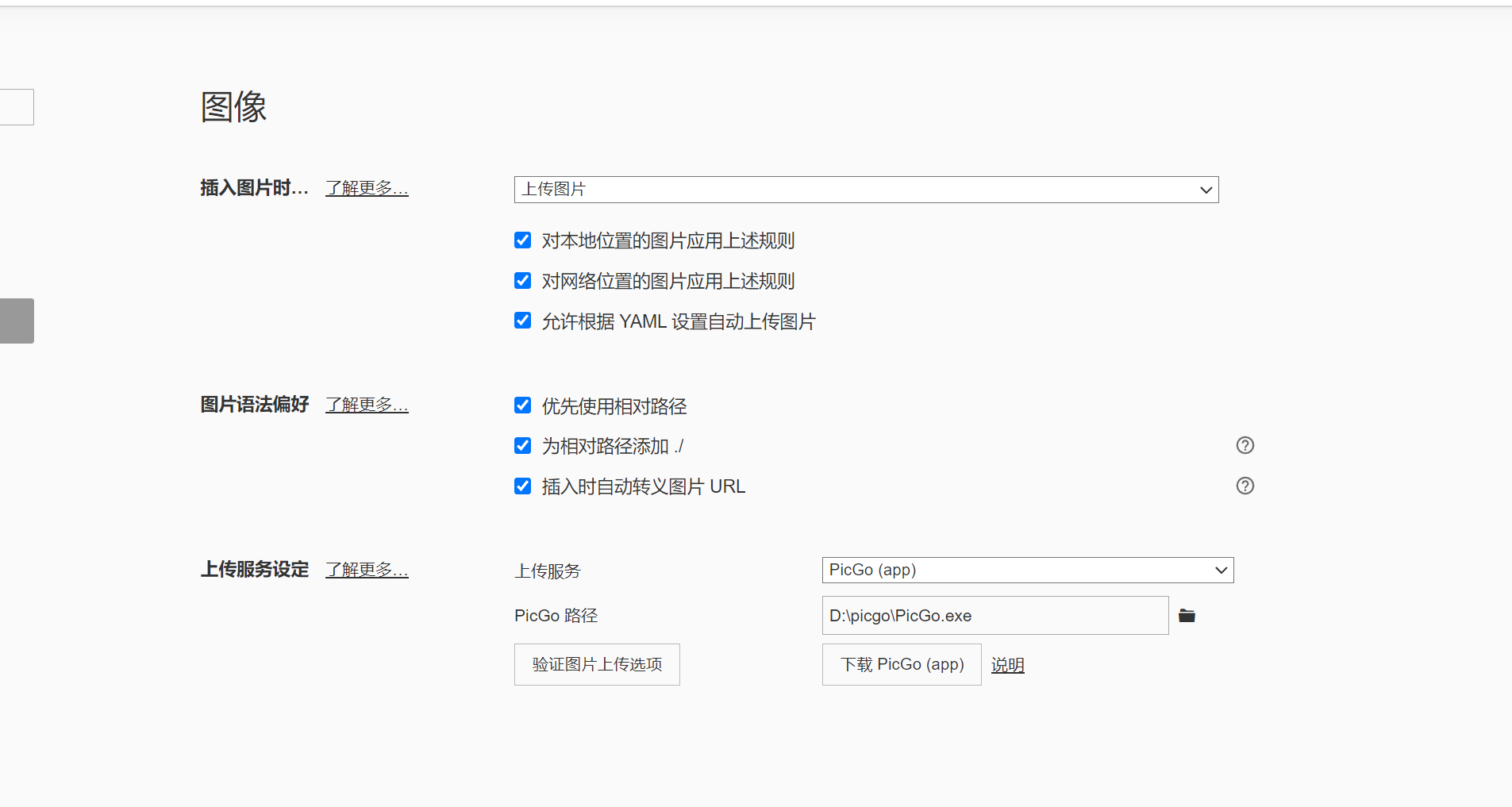Uncheck prefer relative paths option

point(522,405)
